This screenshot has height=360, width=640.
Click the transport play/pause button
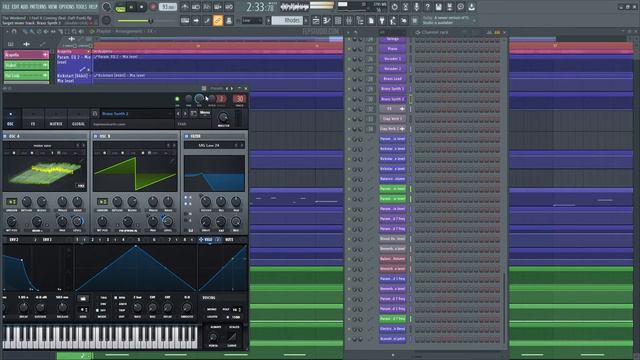pos(131,7)
